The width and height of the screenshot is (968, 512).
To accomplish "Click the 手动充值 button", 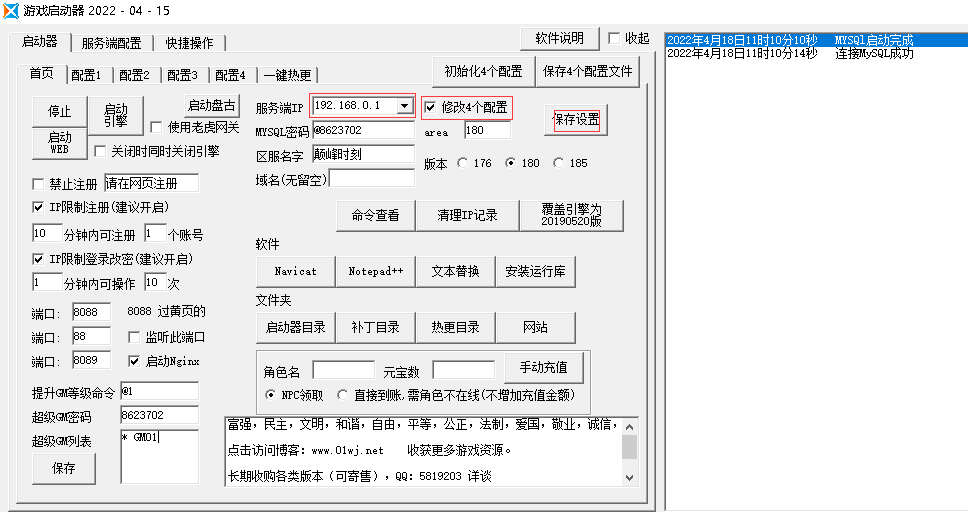I will click(x=543, y=368).
